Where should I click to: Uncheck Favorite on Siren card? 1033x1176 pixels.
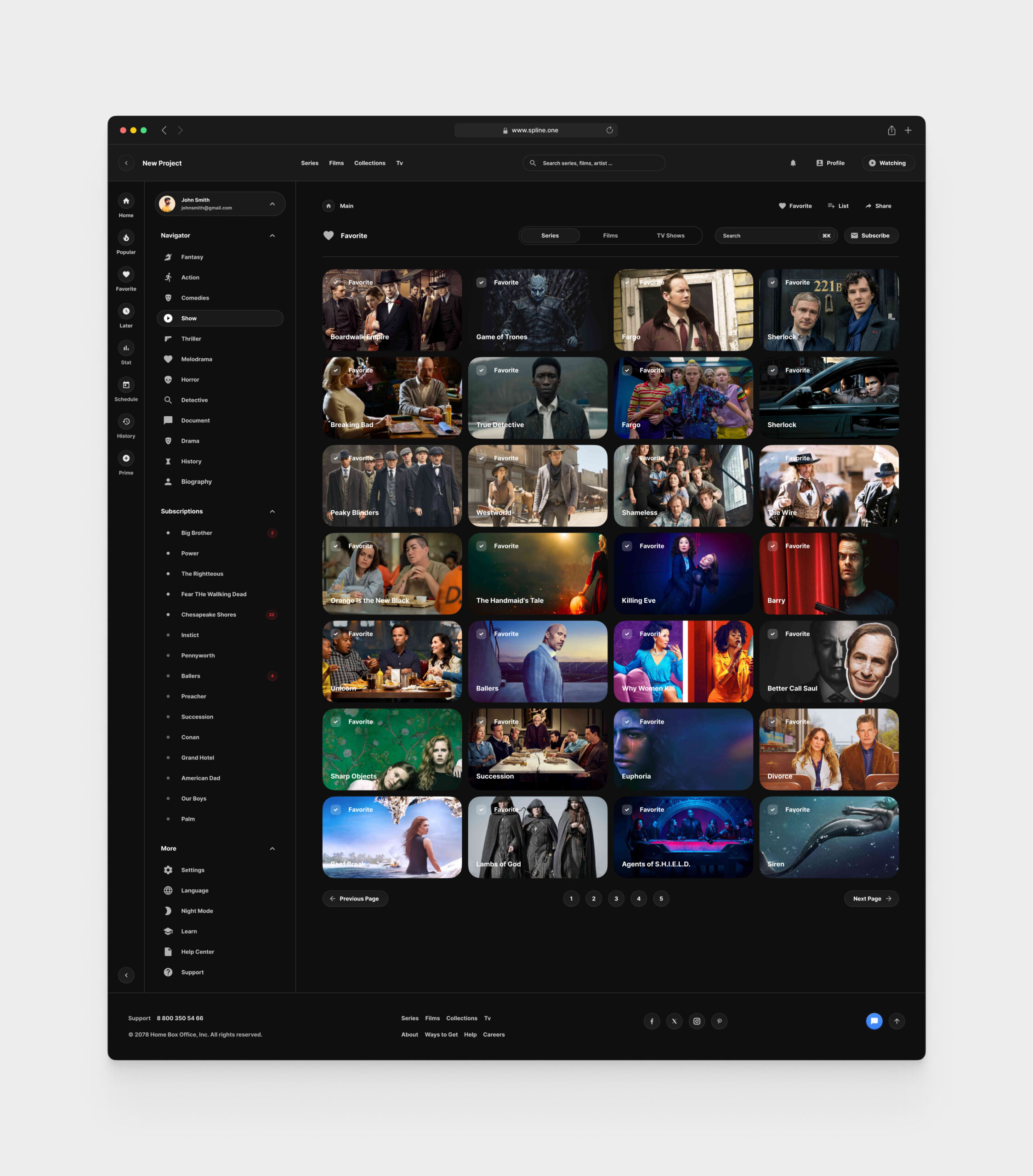click(x=773, y=809)
